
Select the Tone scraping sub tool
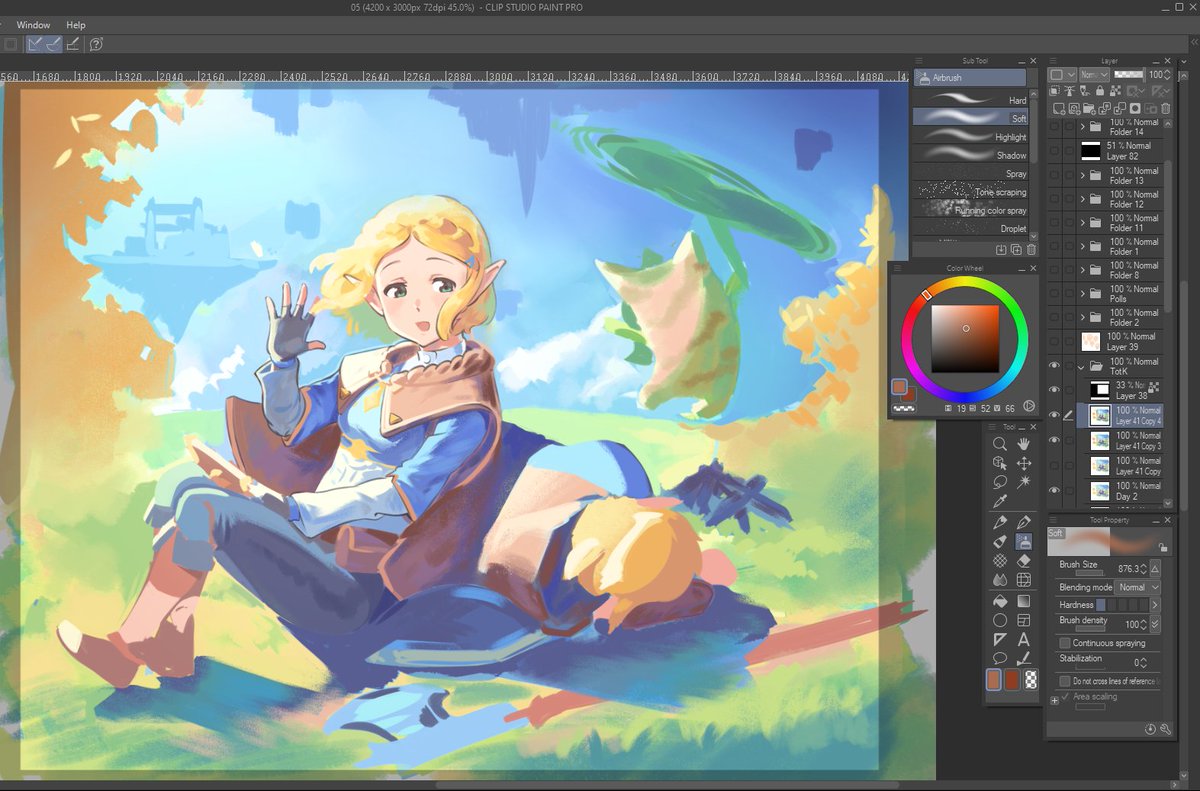pyautogui.click(x=970, y=192)
